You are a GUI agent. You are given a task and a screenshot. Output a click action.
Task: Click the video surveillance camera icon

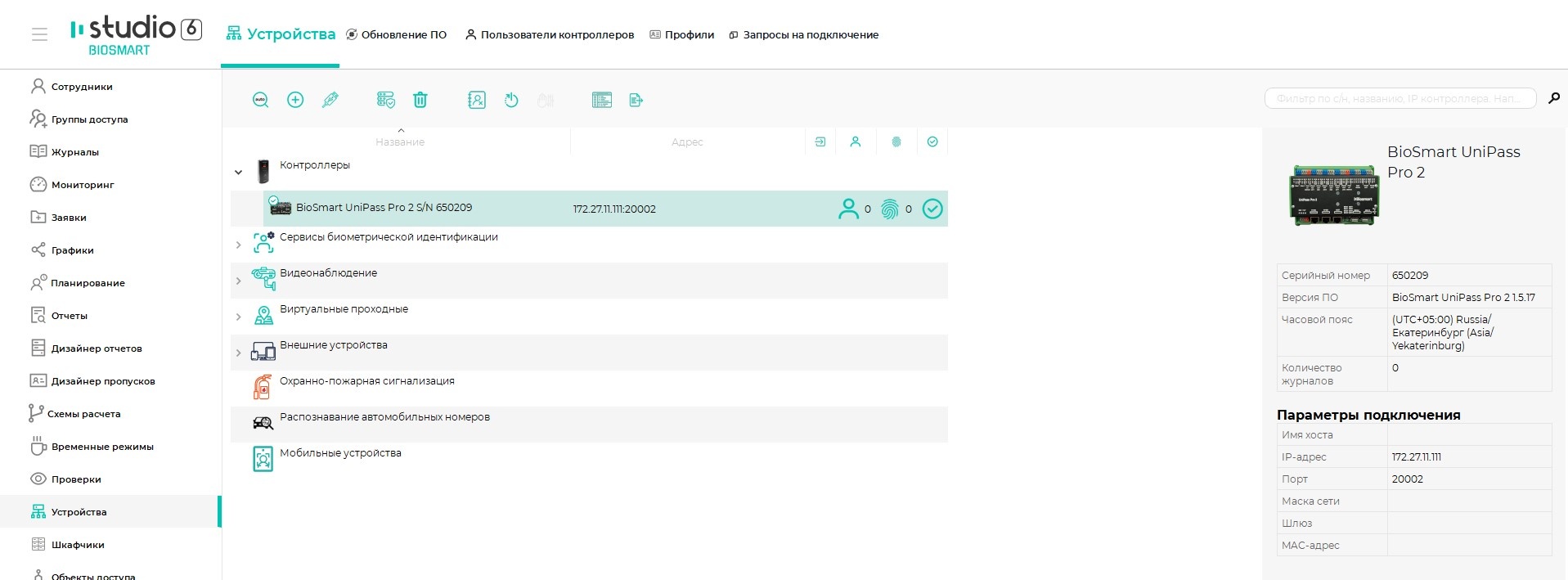263,279
